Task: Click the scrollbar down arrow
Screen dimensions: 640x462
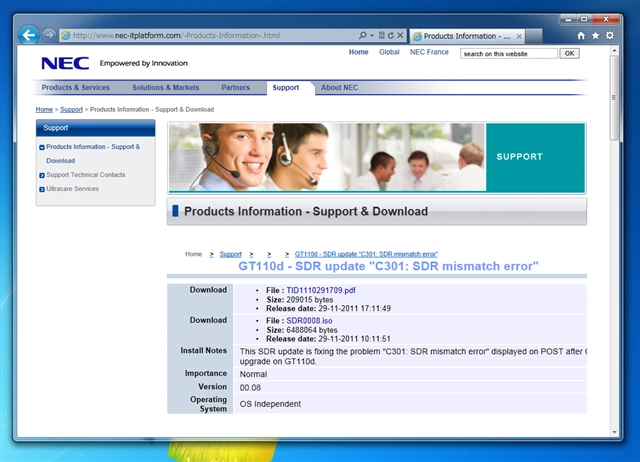Action: tap(614, 432)
